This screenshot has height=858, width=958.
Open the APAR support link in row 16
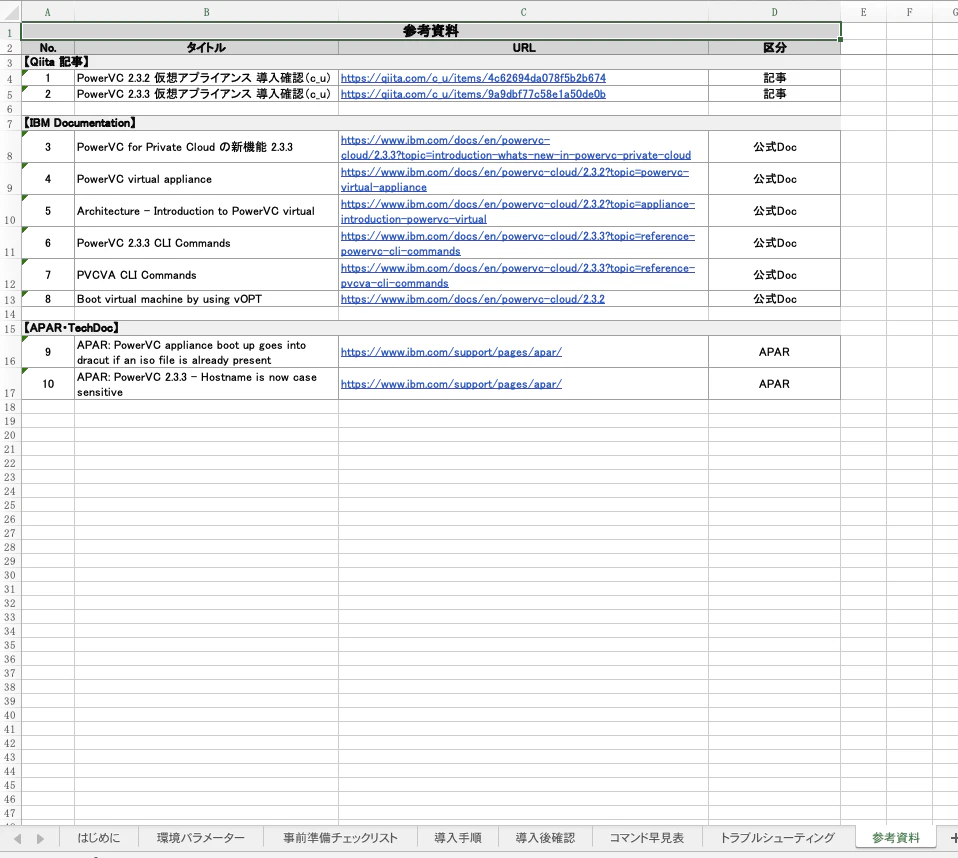(451, 352)
